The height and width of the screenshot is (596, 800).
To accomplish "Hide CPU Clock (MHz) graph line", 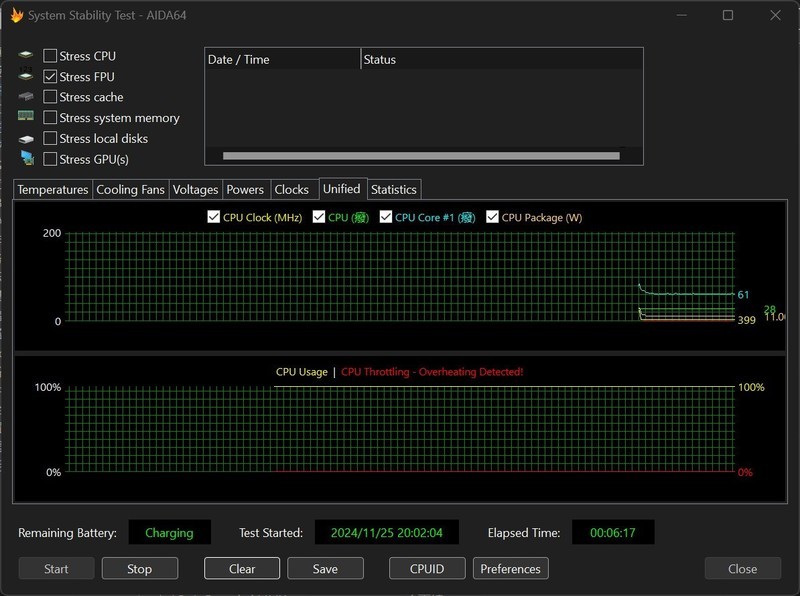I will pyautogui.click(x=213, y=217).
